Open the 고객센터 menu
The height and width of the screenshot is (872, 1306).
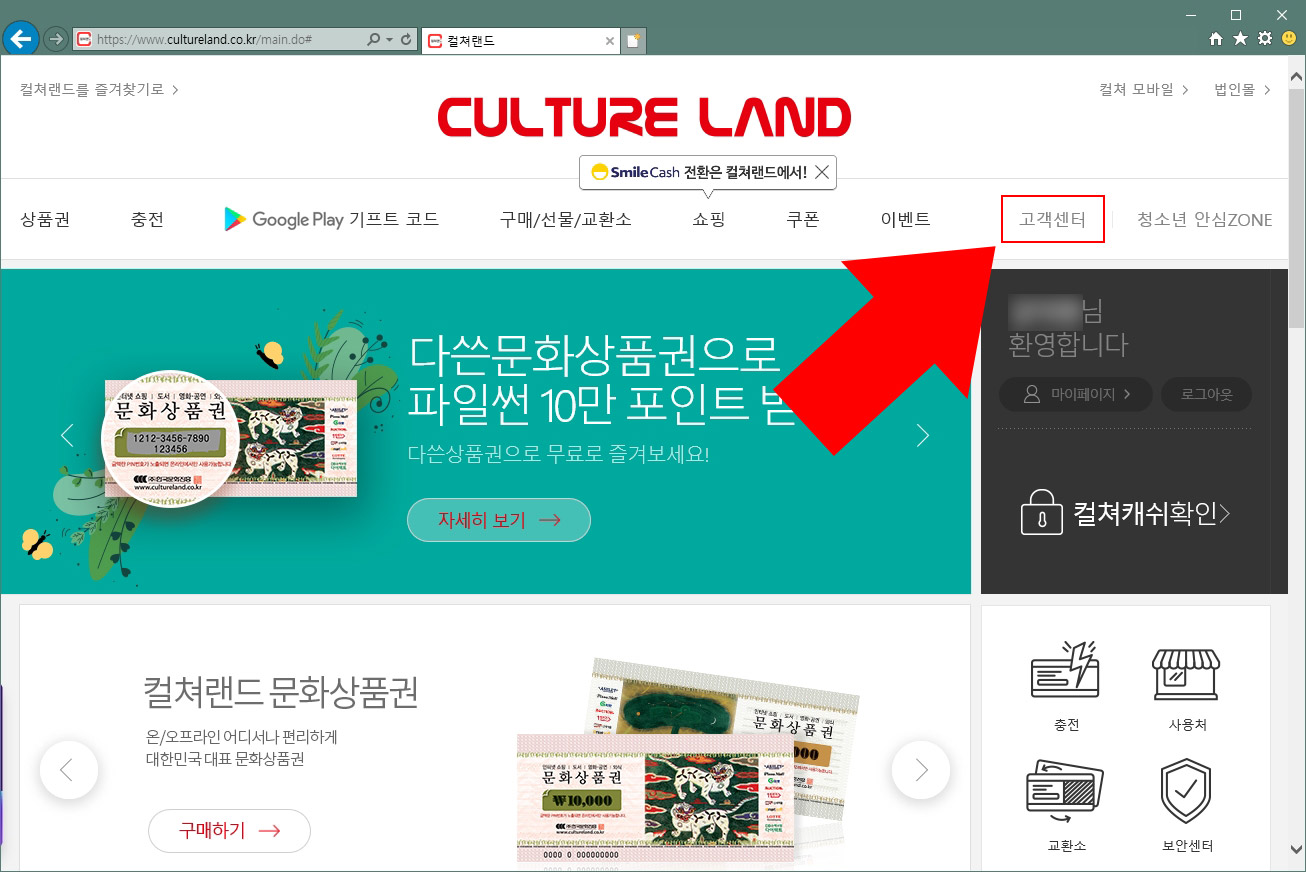pyautogui.click(x=1052, y=220)
